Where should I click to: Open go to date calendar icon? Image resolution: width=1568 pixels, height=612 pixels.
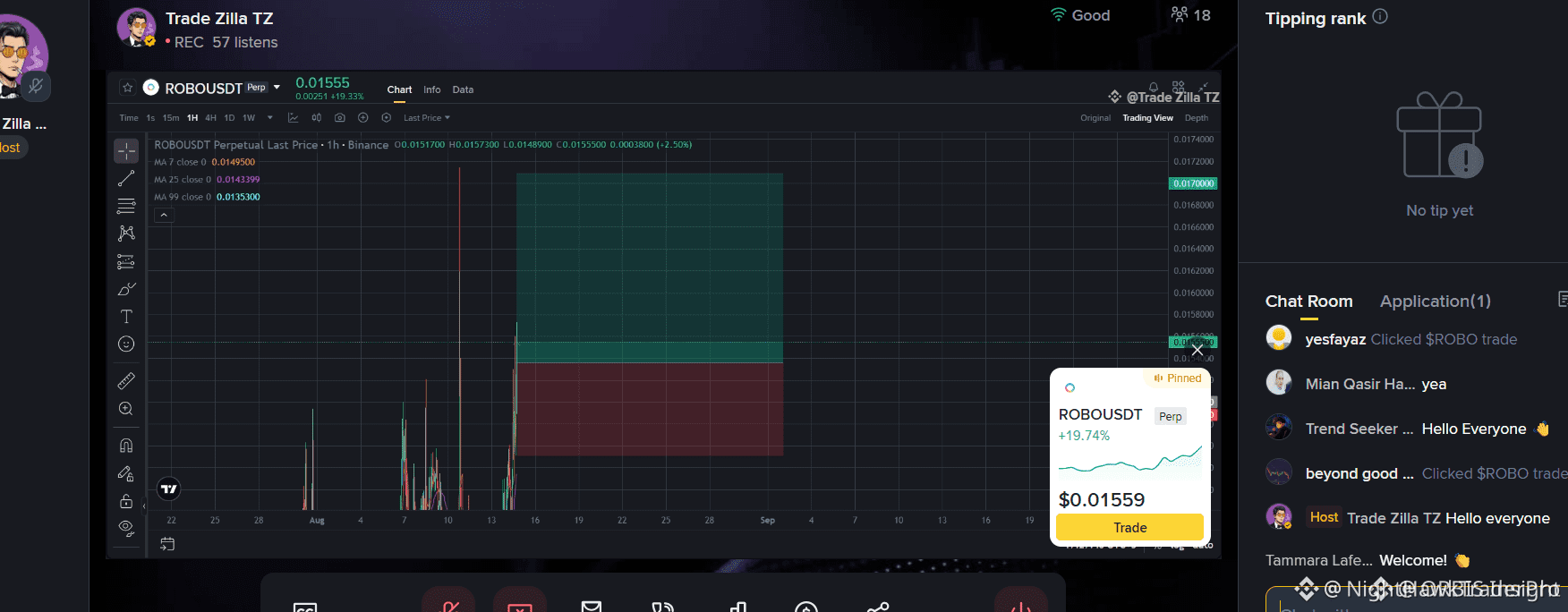tap(167, 543)
